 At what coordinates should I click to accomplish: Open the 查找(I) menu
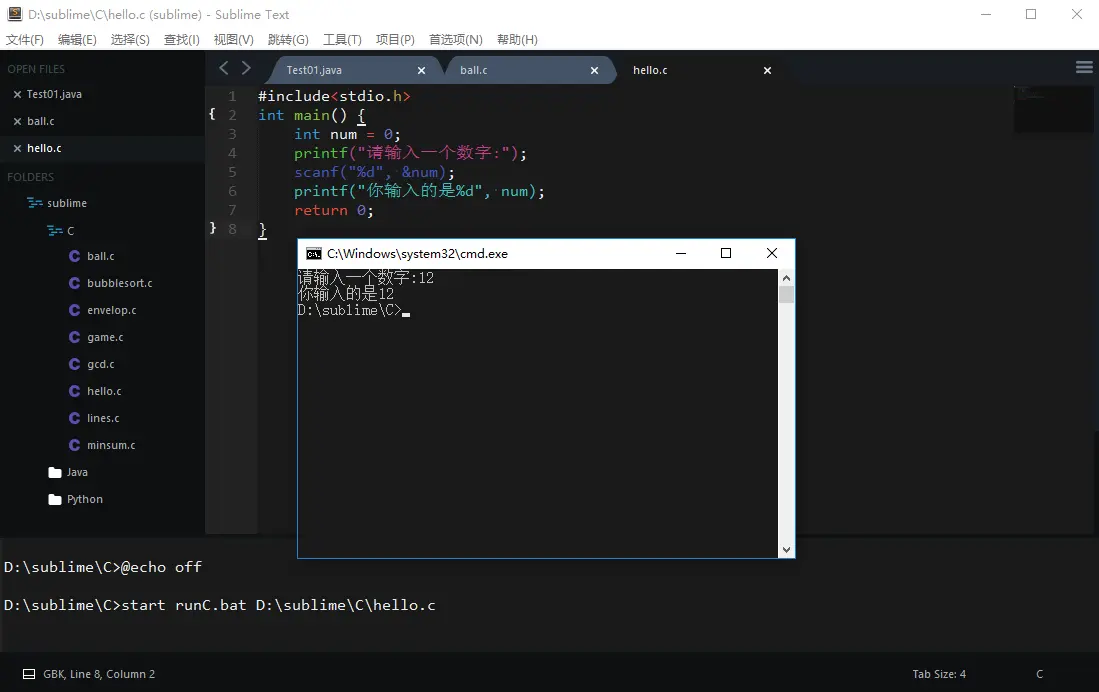[182, 40]
